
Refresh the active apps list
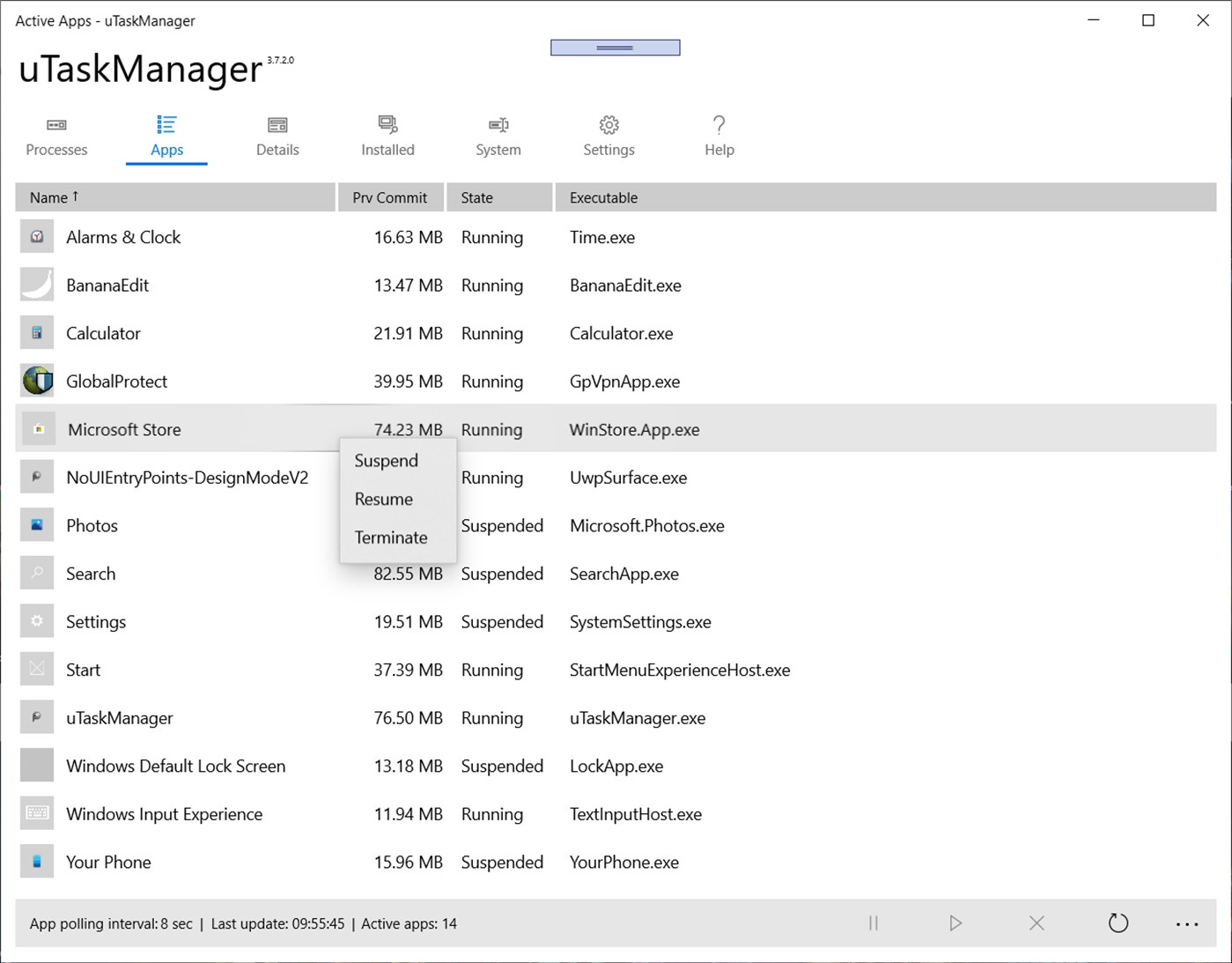coord(1118,923)
